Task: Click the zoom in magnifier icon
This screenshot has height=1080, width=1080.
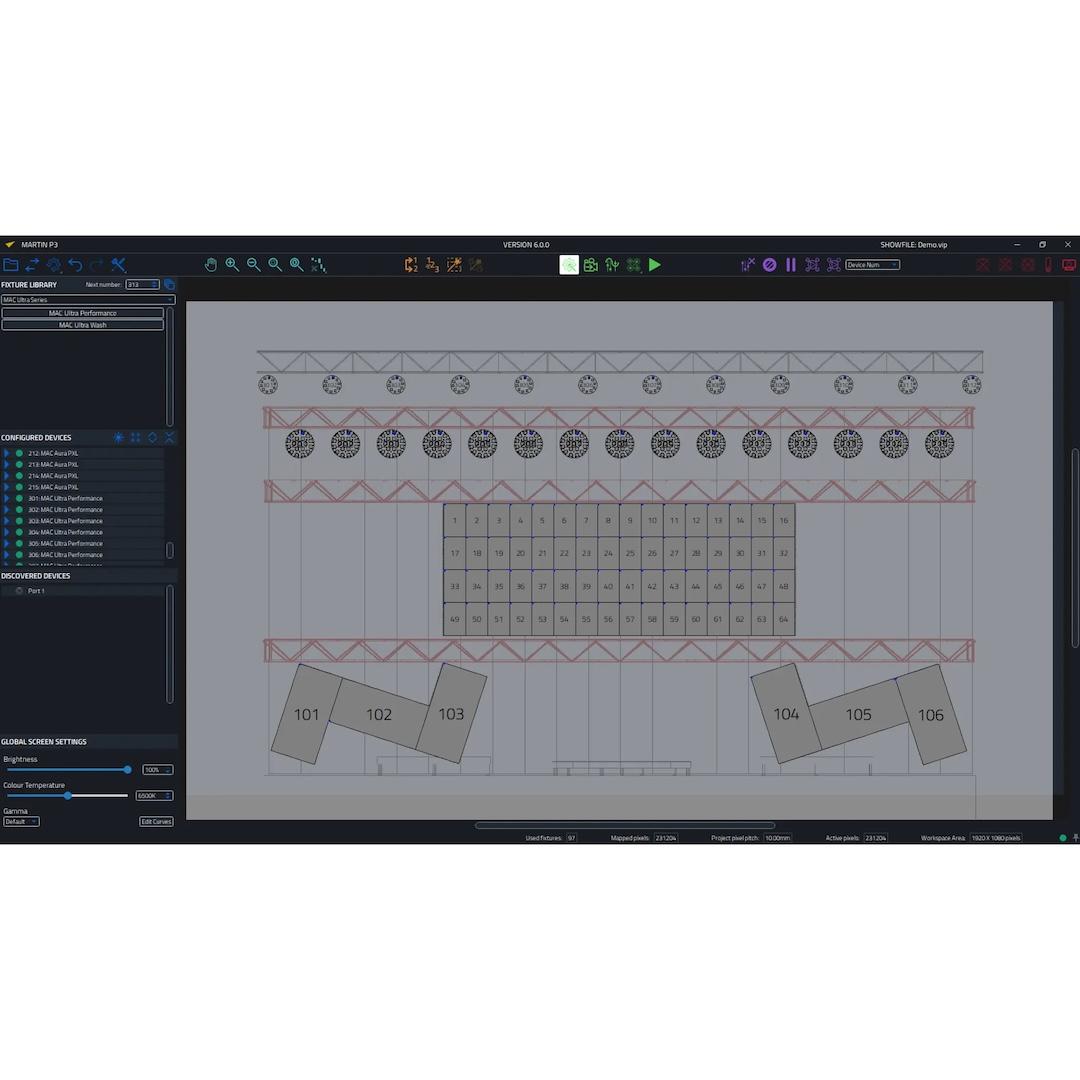Action: [x=232, y=265]
